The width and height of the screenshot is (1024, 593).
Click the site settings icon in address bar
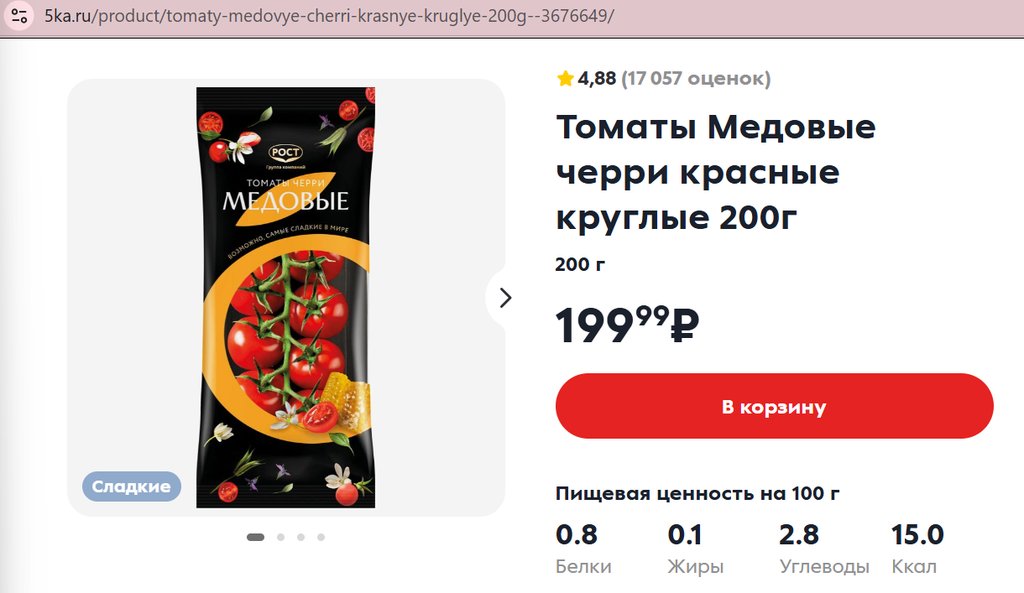pos(18,16)
